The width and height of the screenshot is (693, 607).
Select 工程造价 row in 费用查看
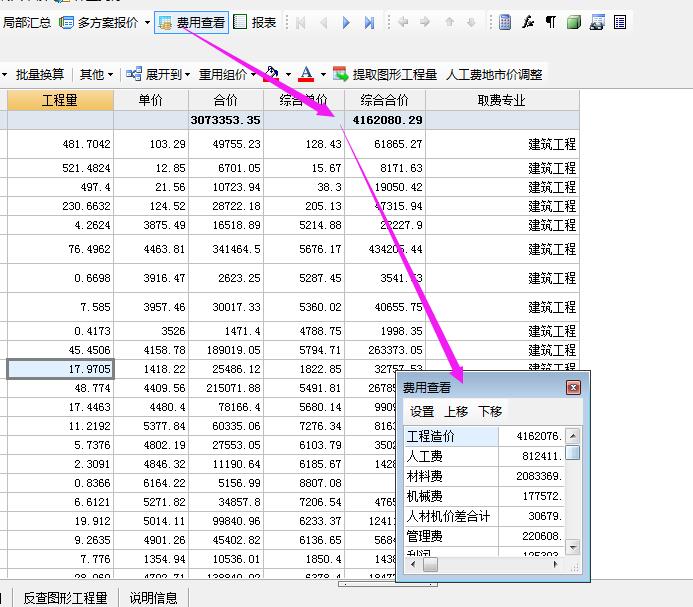[x=484, y=436]
